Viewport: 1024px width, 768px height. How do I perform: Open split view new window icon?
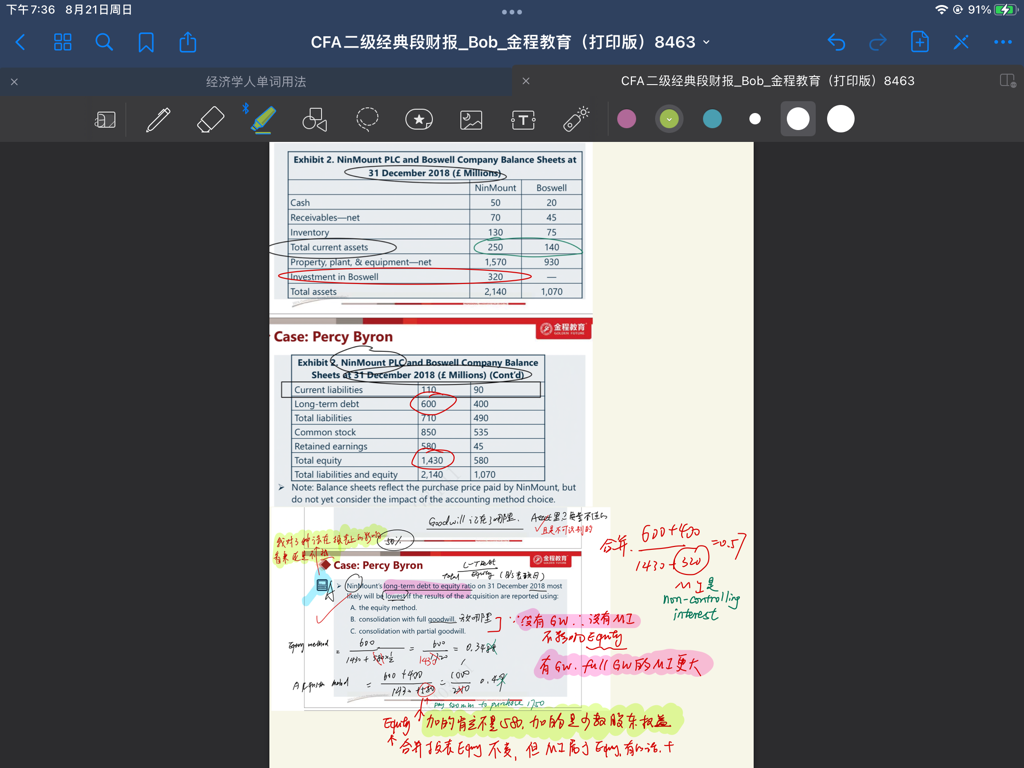click(1007, 81)
